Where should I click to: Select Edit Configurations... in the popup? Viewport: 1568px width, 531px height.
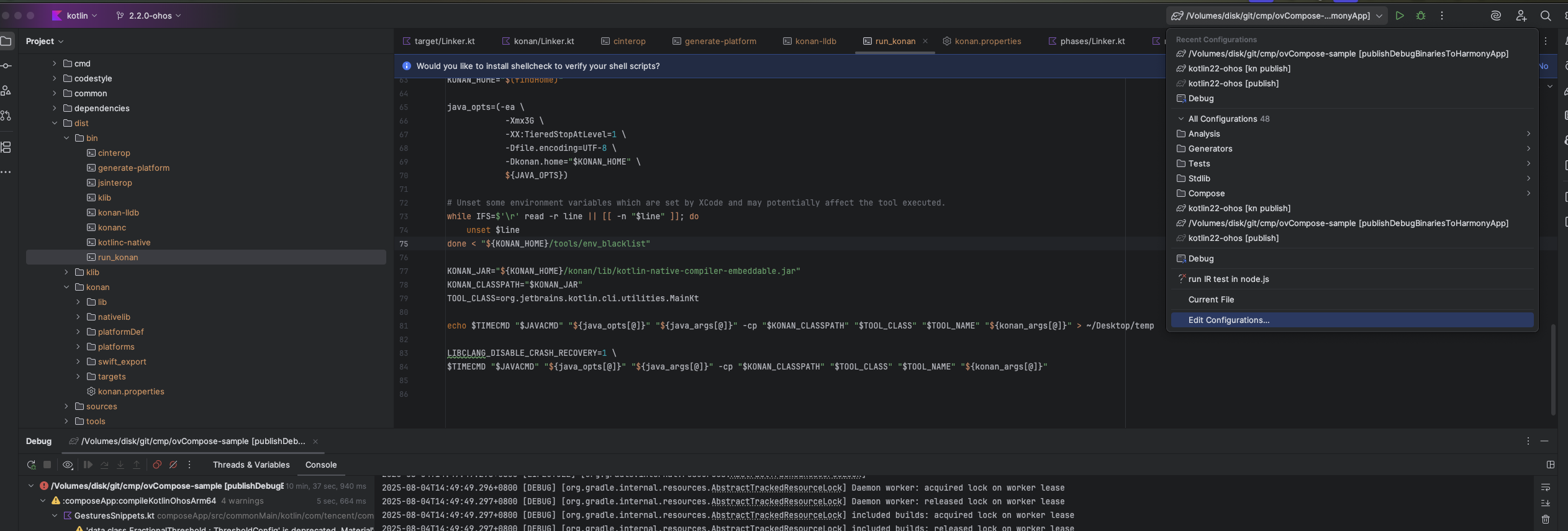(x=1228, y=320)
